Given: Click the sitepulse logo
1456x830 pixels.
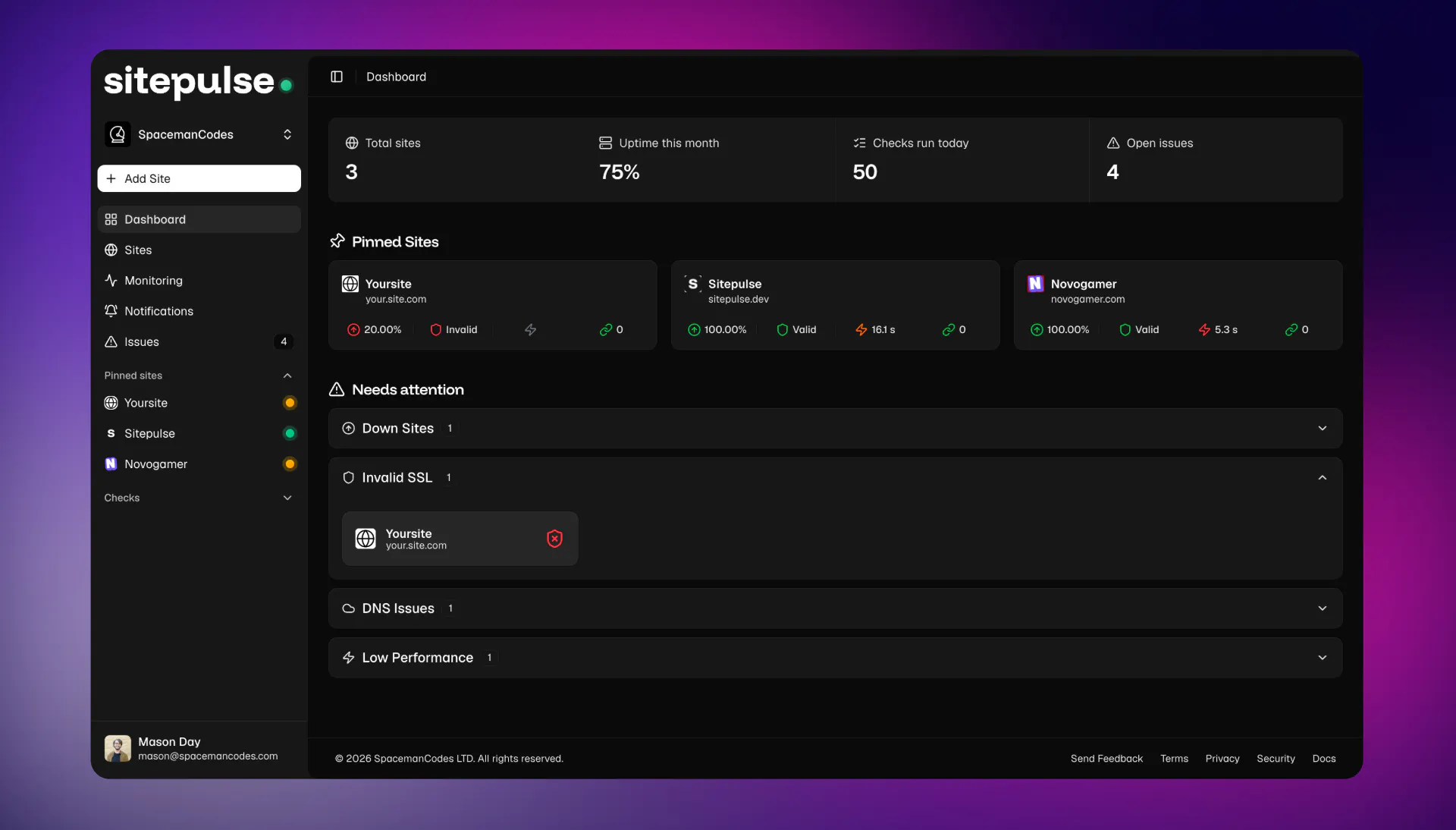Looking at the screenshot, I should [x=199, y=81].
